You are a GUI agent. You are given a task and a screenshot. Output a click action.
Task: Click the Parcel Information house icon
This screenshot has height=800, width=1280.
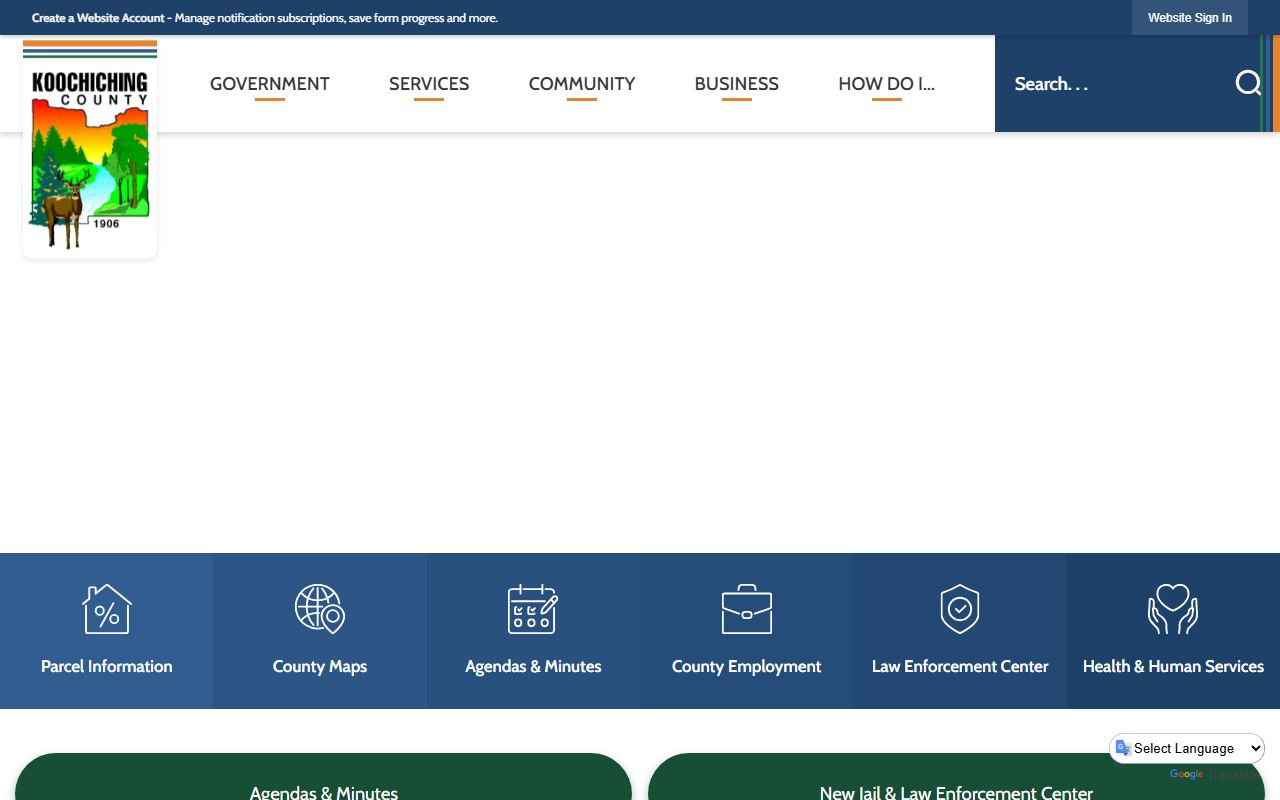[107, 609]
